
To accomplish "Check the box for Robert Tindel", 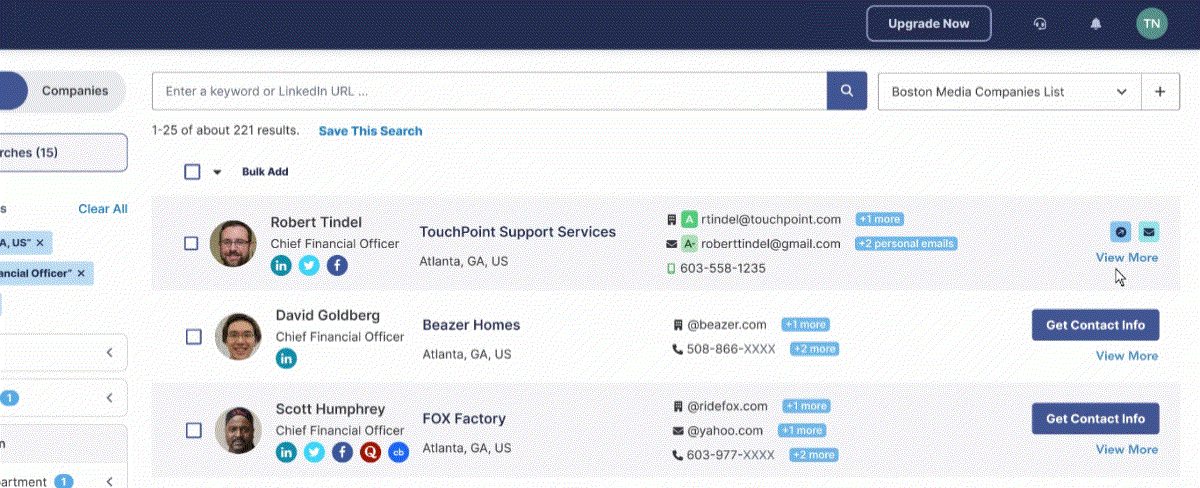I will pos(192,243).
